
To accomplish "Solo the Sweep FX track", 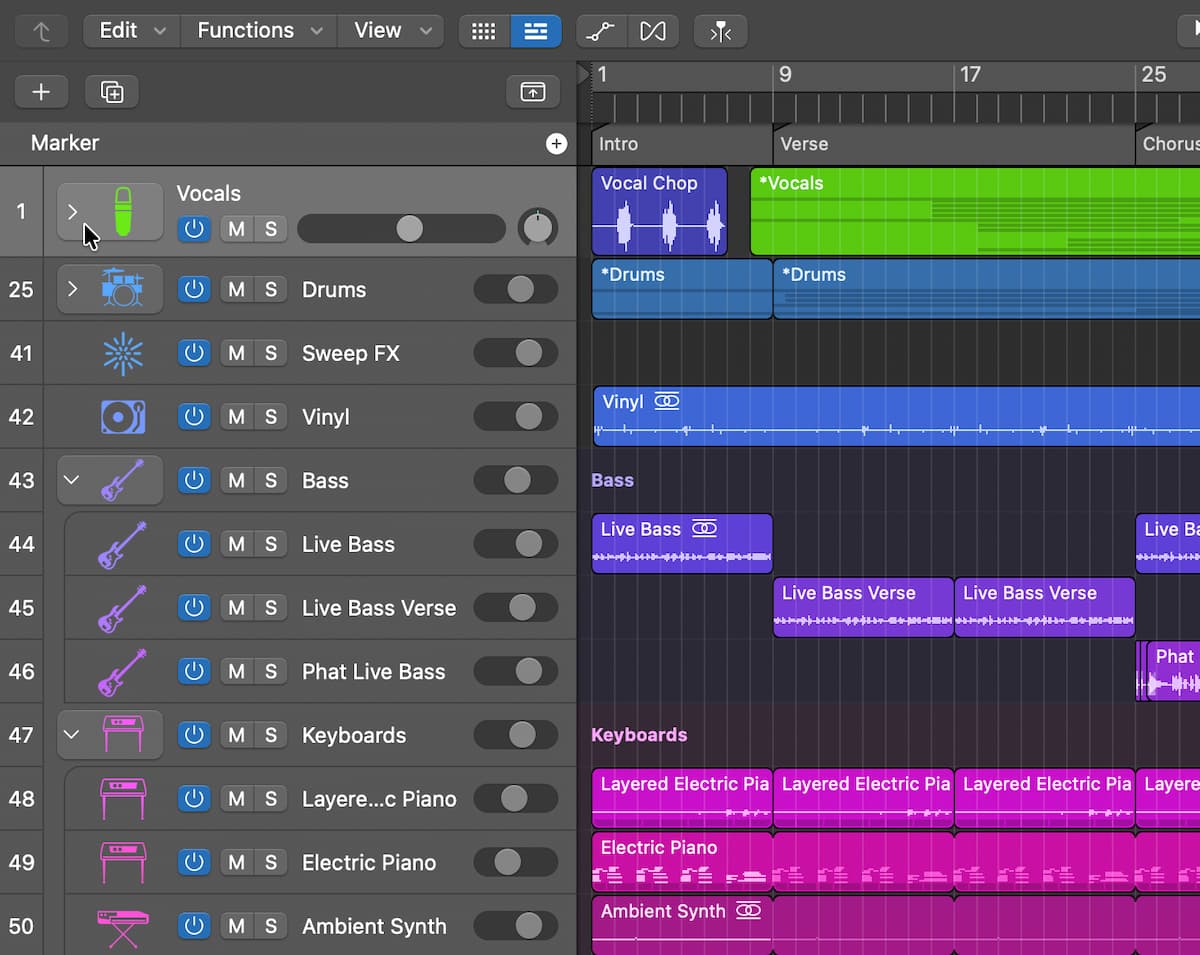I will point(270,353).
